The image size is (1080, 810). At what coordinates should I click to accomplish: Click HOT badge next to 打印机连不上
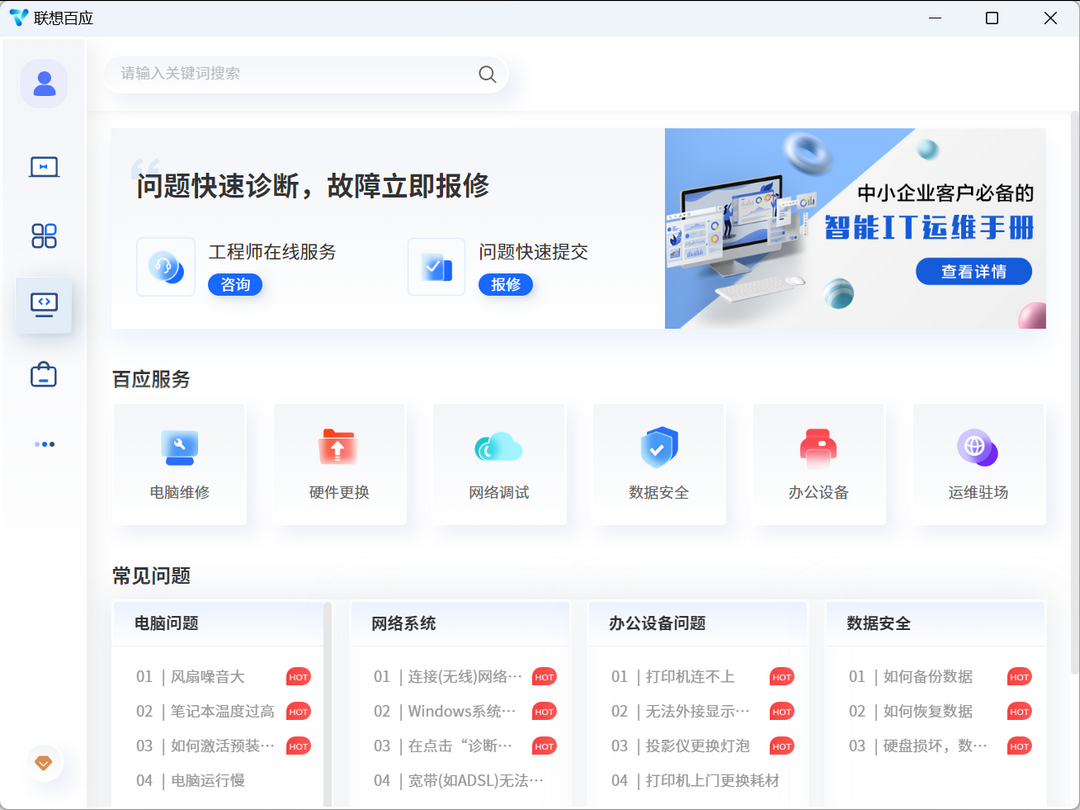point(782,677)
